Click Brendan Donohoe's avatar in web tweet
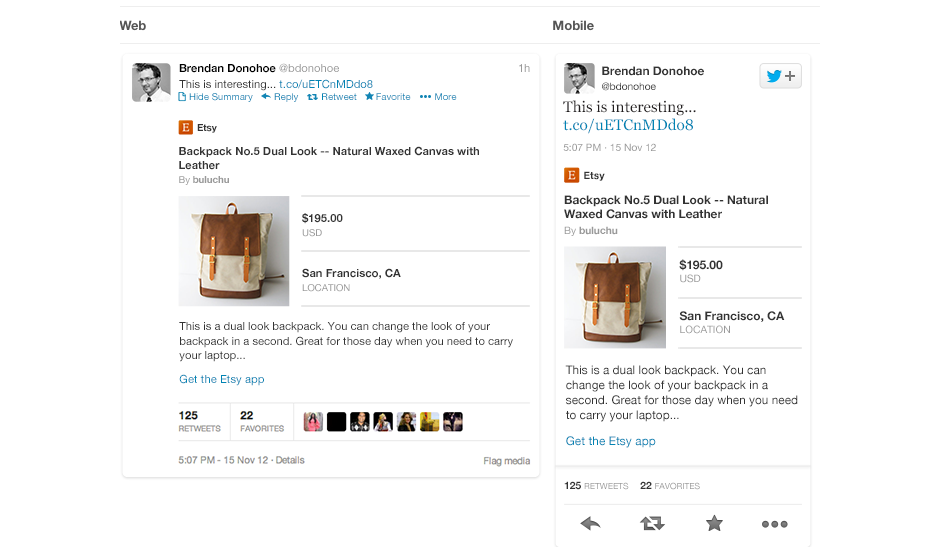This screenshot has height=547, width=927. click(151, 82)
